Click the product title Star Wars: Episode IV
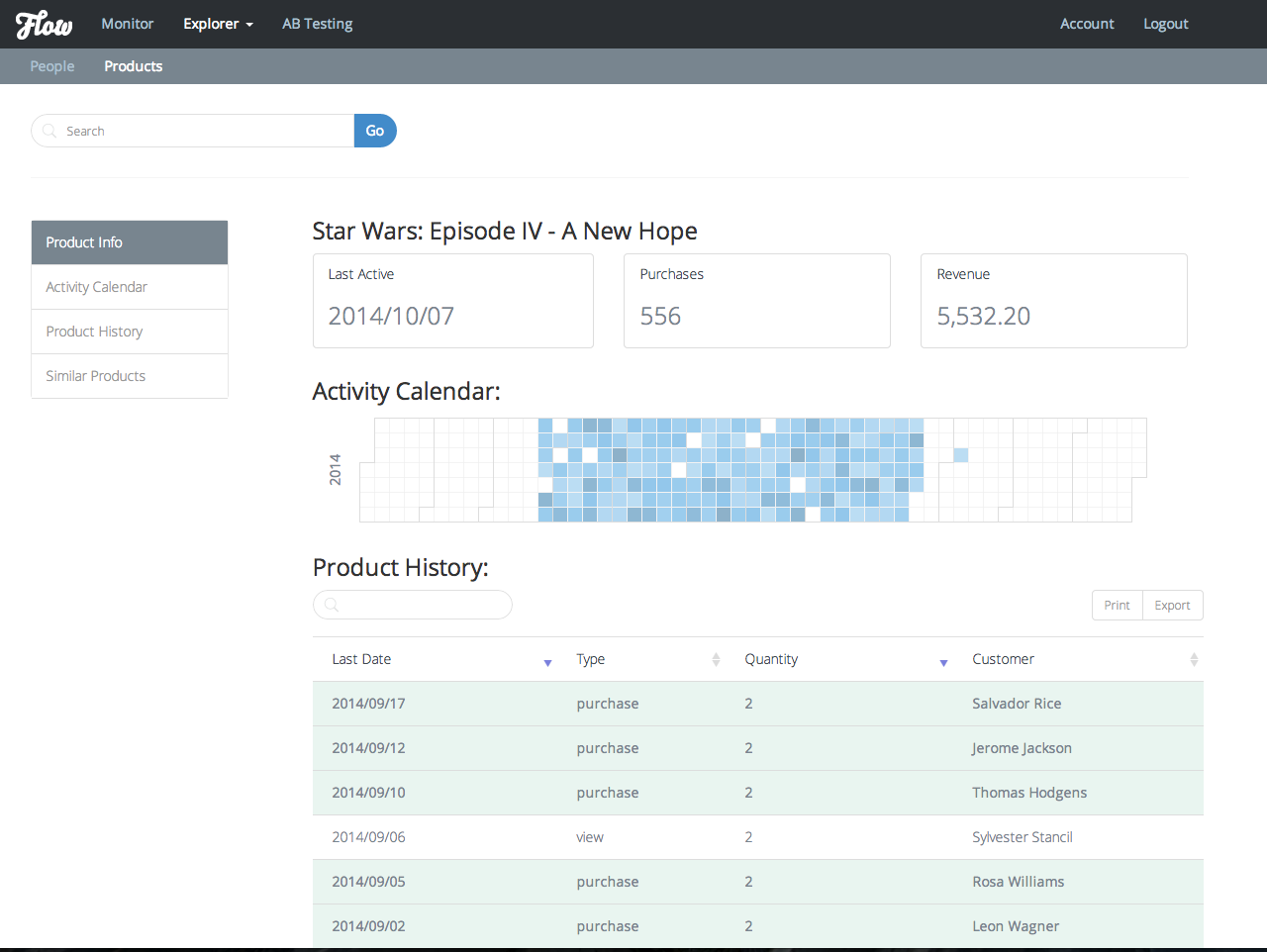 coord(505,231)
